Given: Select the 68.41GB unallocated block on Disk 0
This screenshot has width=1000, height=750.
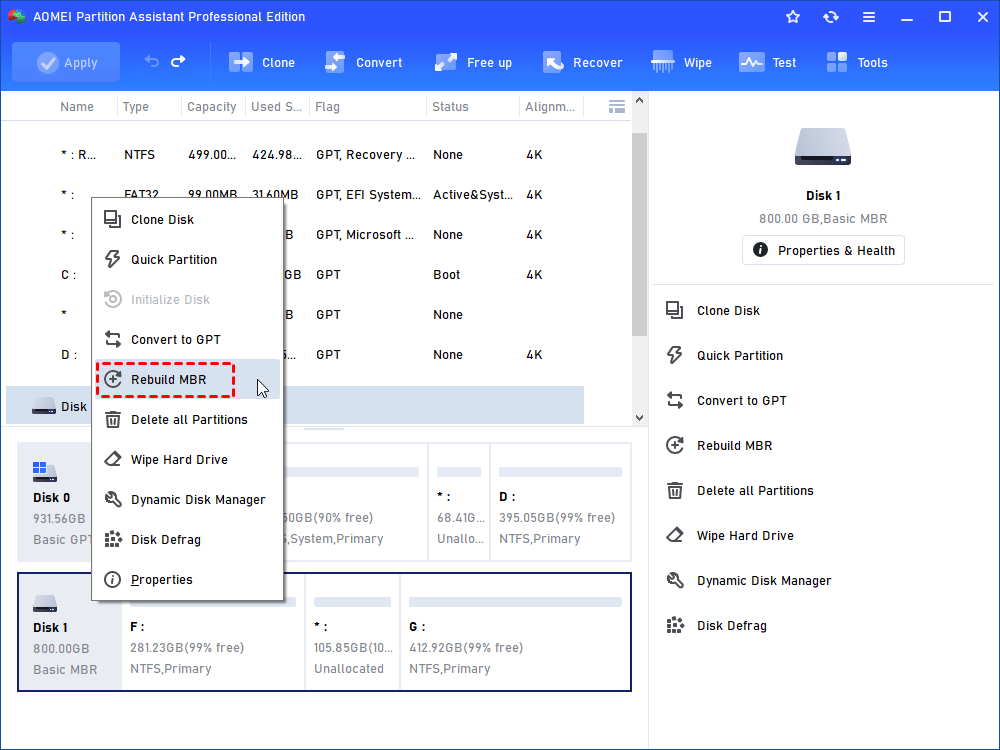Looking at the screenshot, I should 459,502.
